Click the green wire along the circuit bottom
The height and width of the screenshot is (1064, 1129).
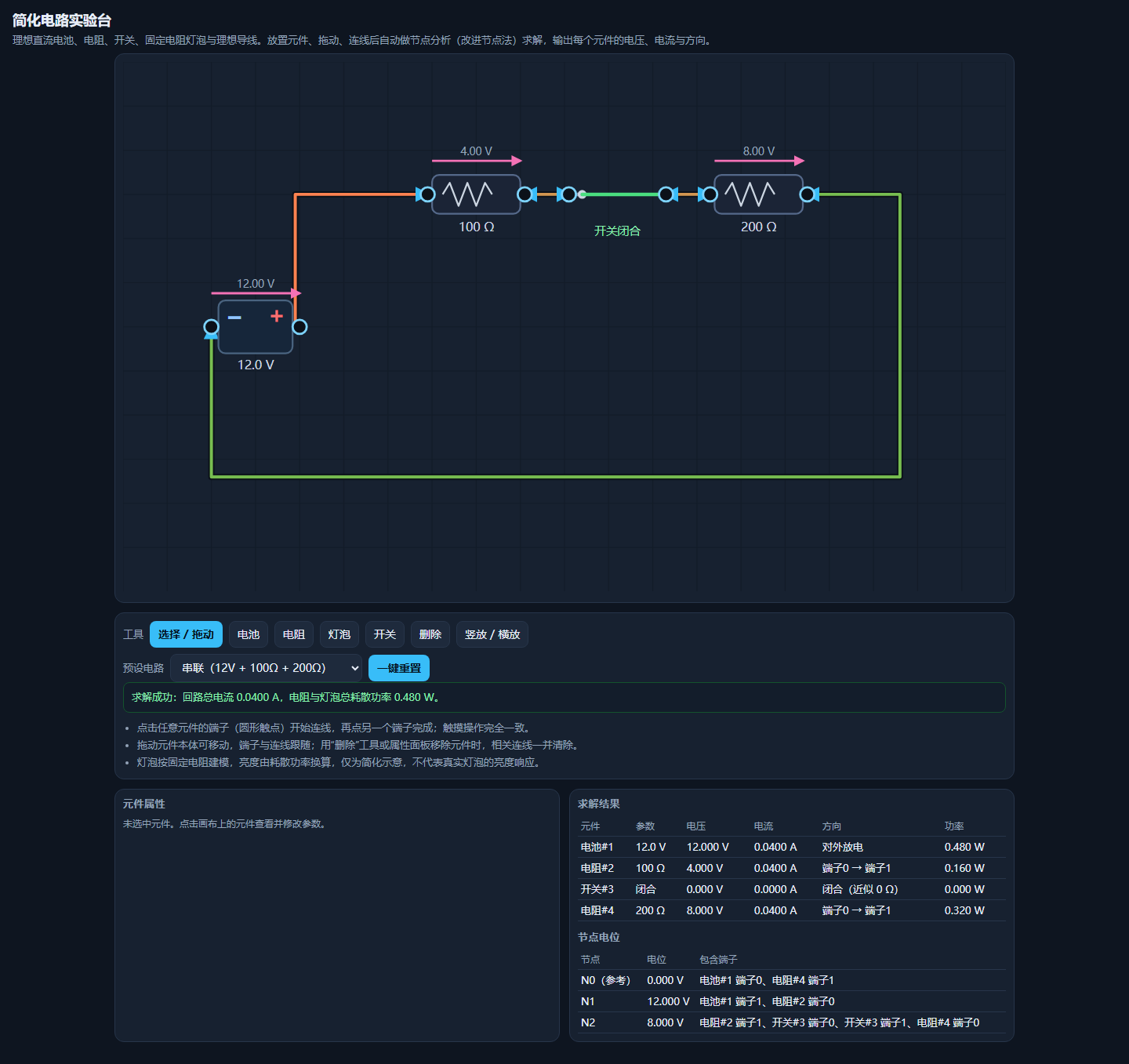(x=556, y=476)
